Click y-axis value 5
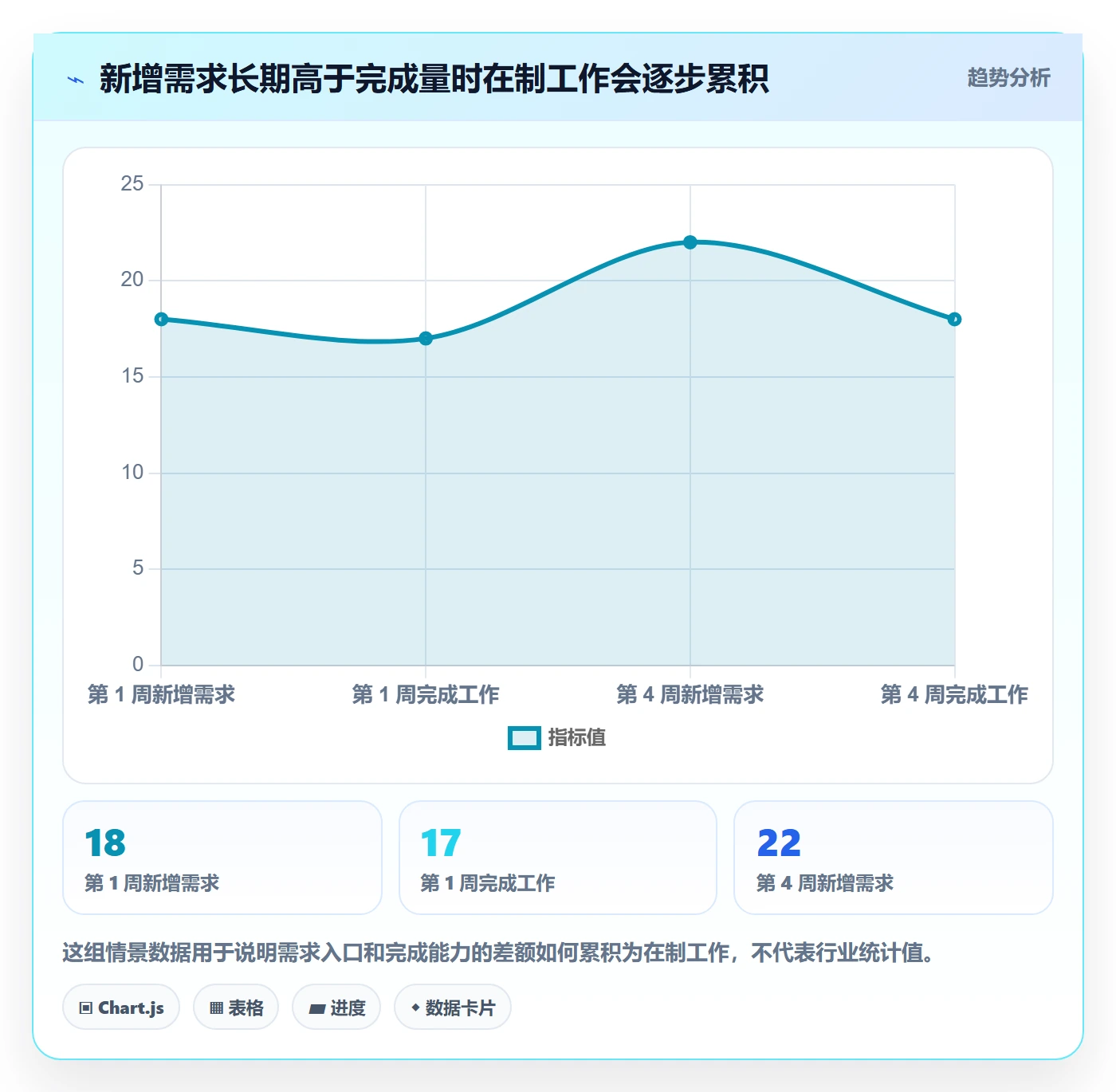 click(138, 568)
